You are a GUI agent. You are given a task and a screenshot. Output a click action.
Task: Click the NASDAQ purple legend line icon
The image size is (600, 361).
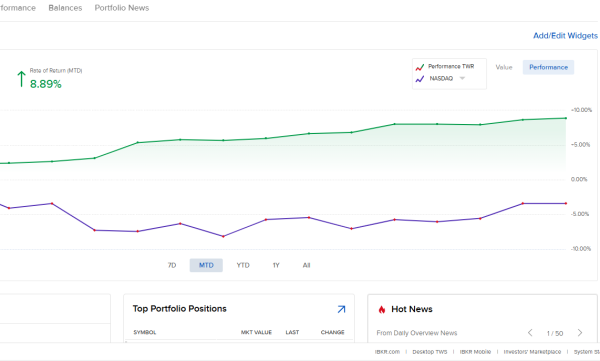(x=420, y=79)
